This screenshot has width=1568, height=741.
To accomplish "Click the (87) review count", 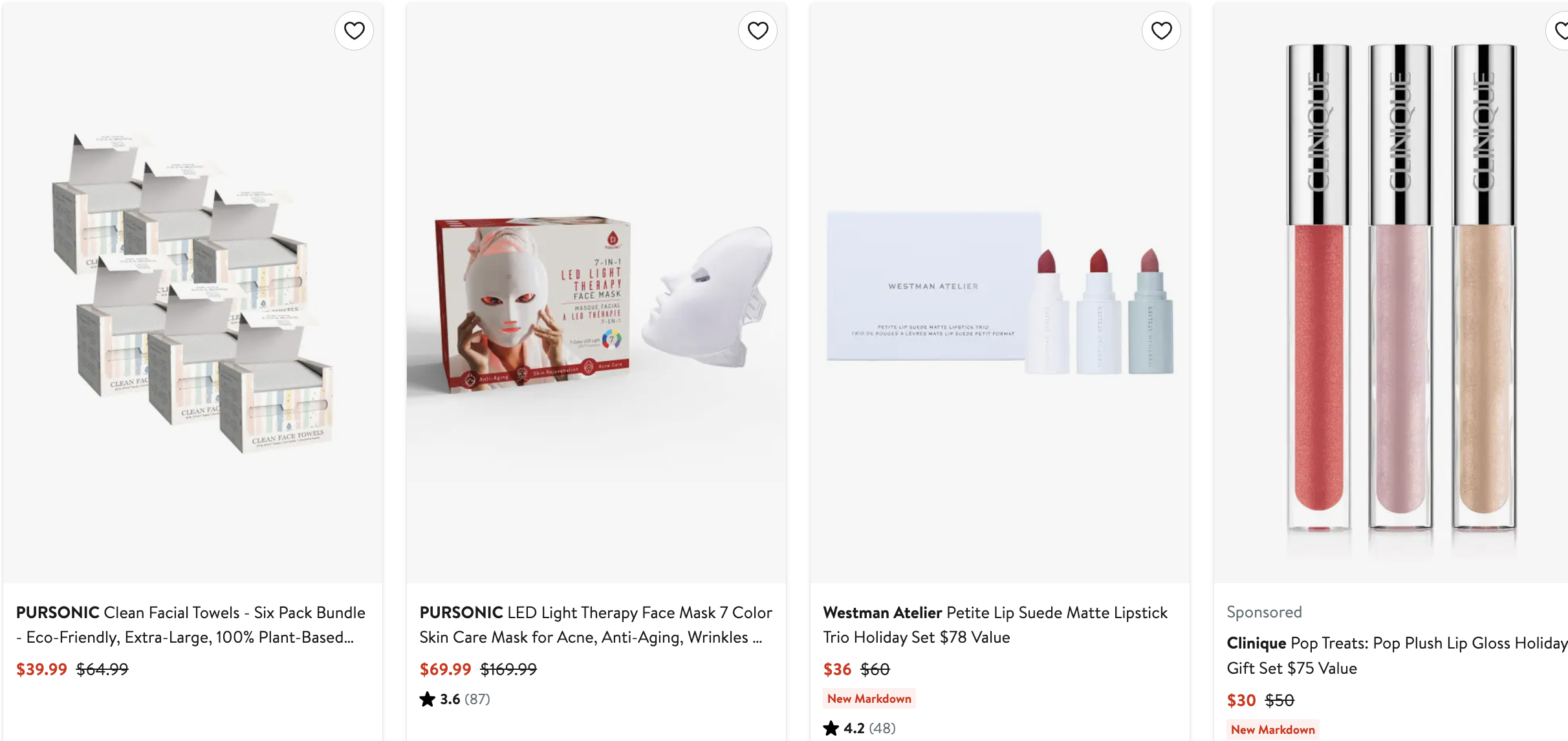I will point(477,699).
